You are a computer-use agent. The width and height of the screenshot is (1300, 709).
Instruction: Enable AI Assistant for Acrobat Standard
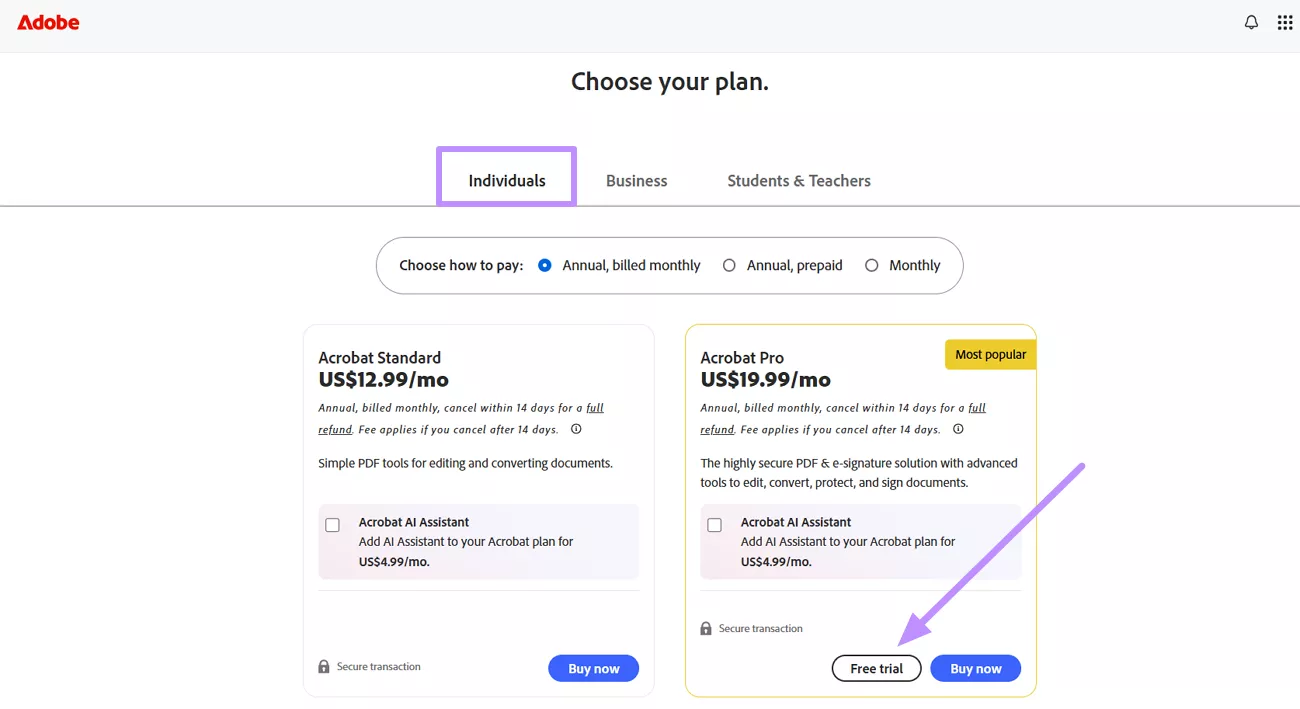click(x=333, y=525)
